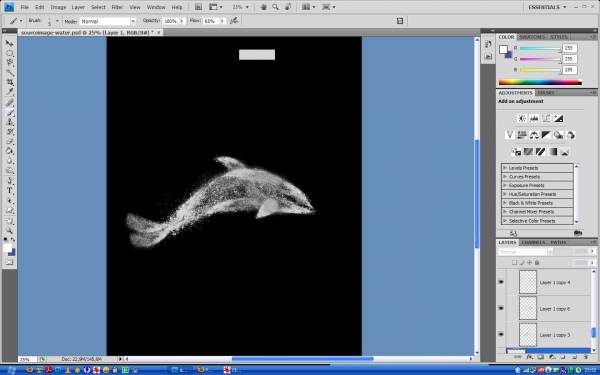
Task: Select the Magic Wand tool
Action: 9,72
